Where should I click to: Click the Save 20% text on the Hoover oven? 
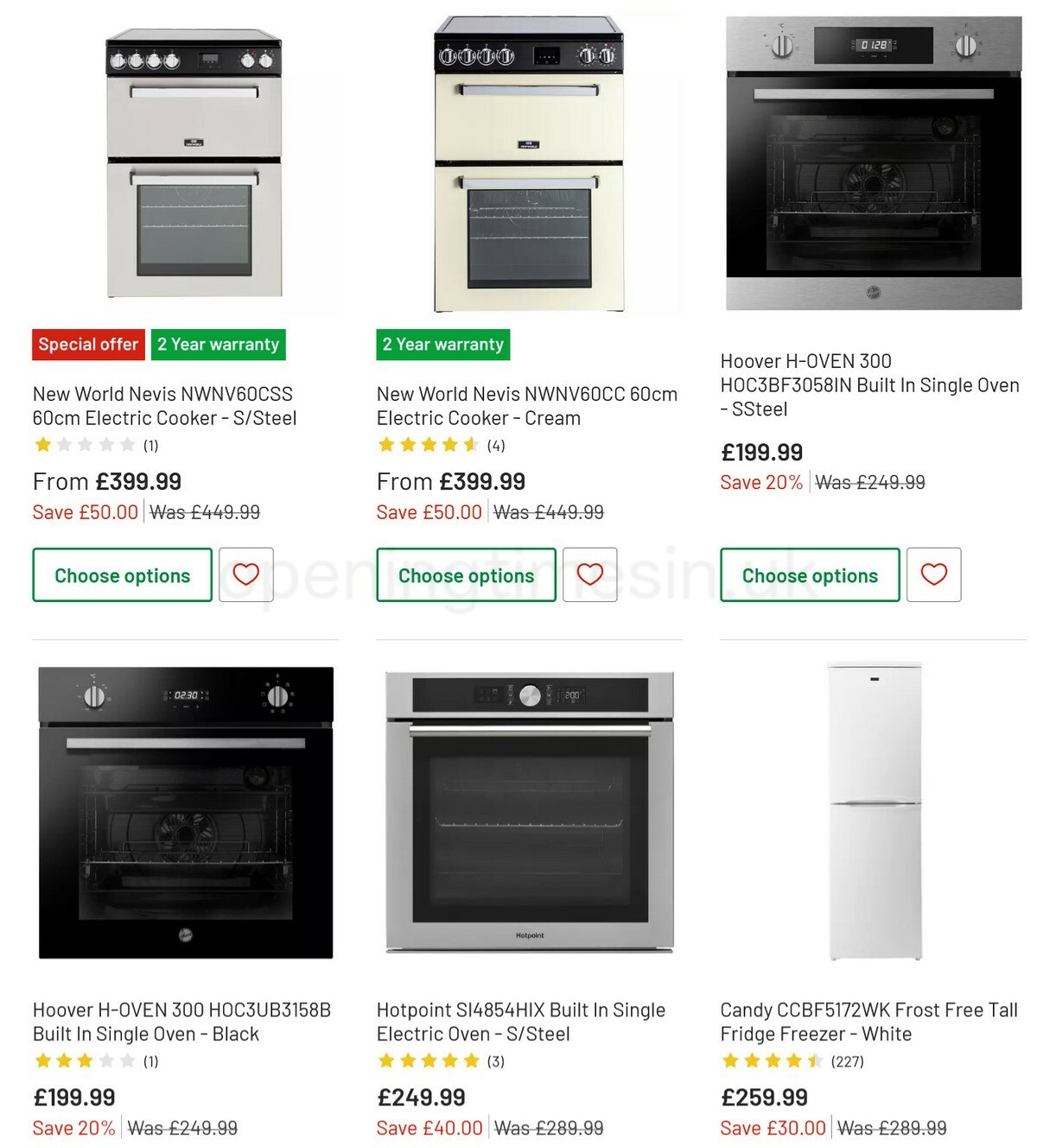[x=760, y=482]
